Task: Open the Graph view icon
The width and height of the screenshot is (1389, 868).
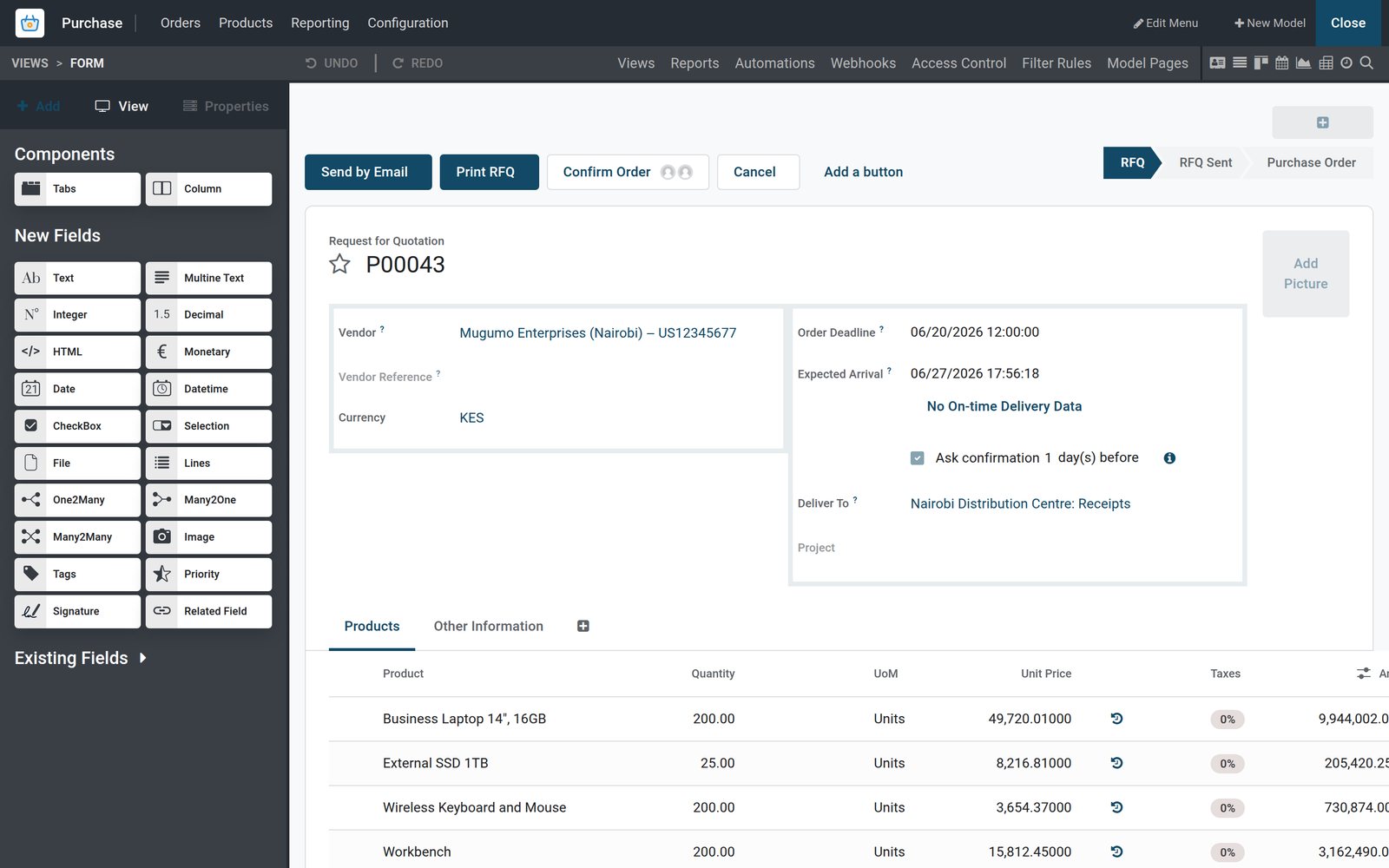Action: 1303,62
